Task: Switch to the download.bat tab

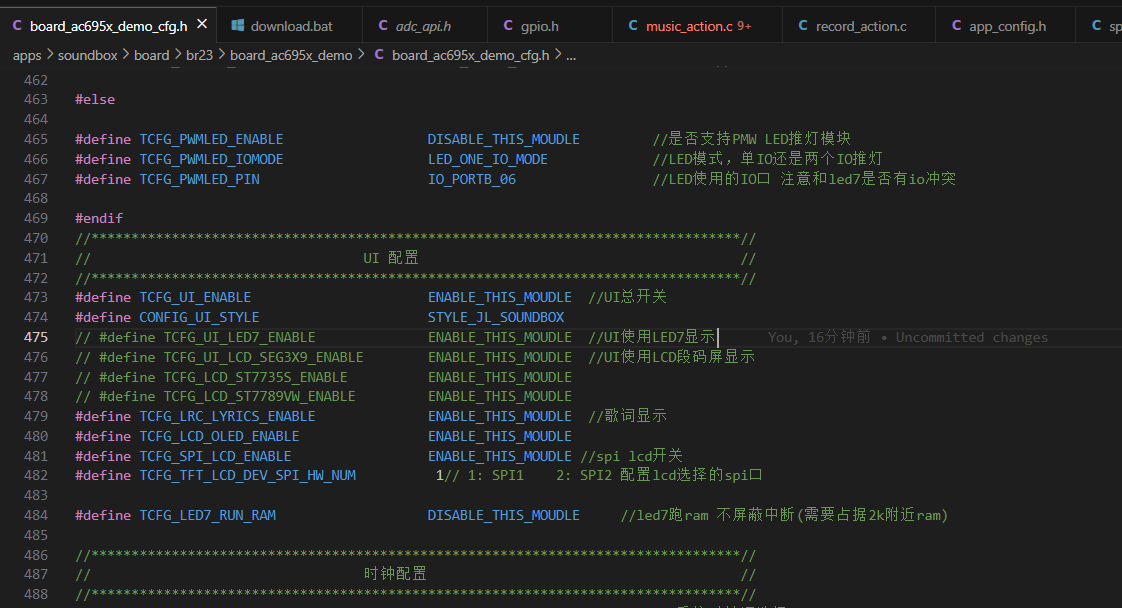Action: 290,25
